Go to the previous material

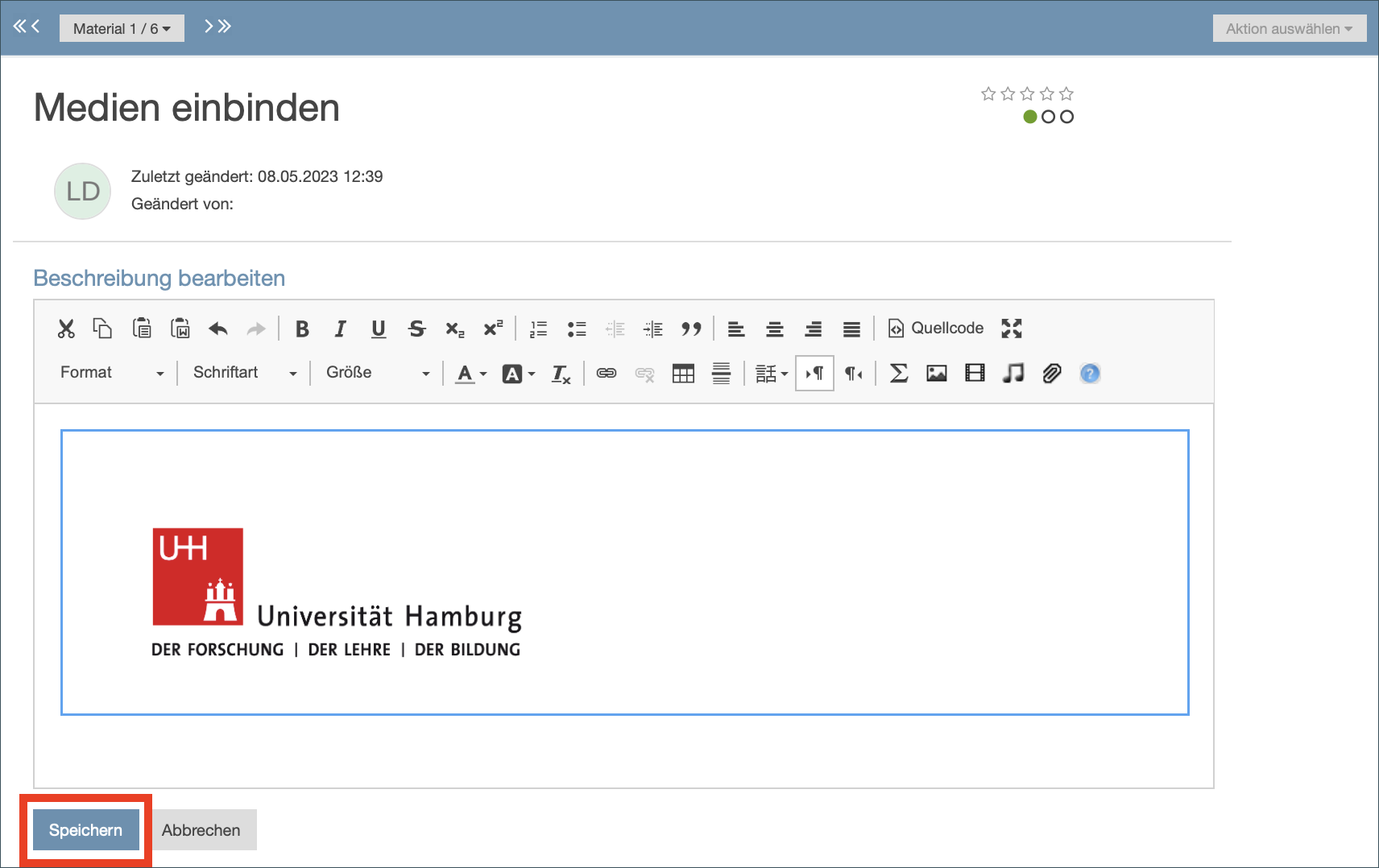(35, 27)
